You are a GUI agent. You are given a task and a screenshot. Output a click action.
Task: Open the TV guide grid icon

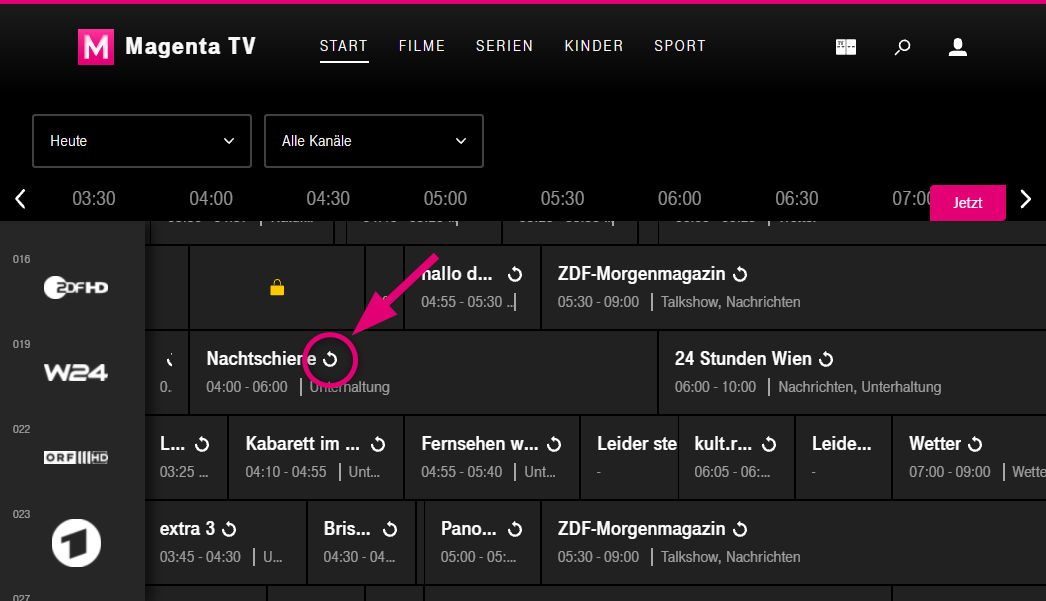coord(845,46)
